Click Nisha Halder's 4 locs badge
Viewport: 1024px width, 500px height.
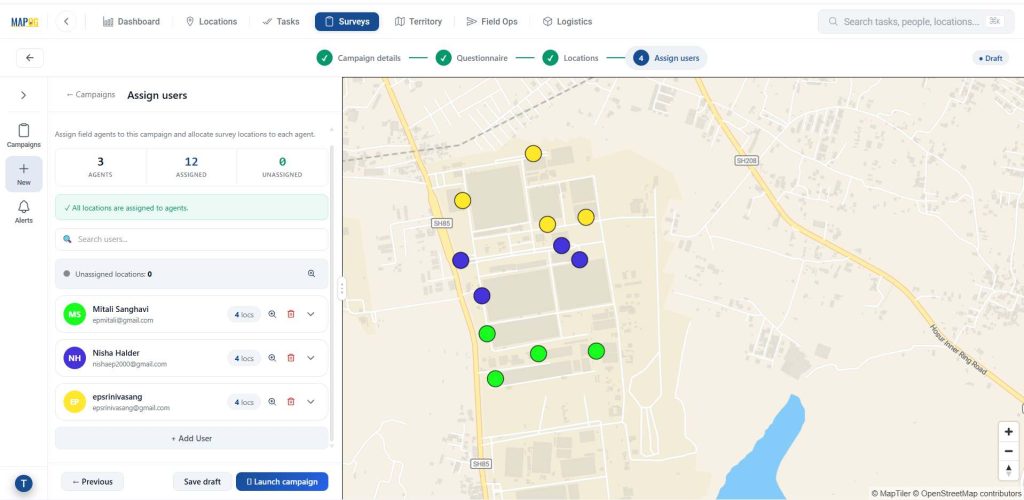pyautogui.click(x=244, y=358)
